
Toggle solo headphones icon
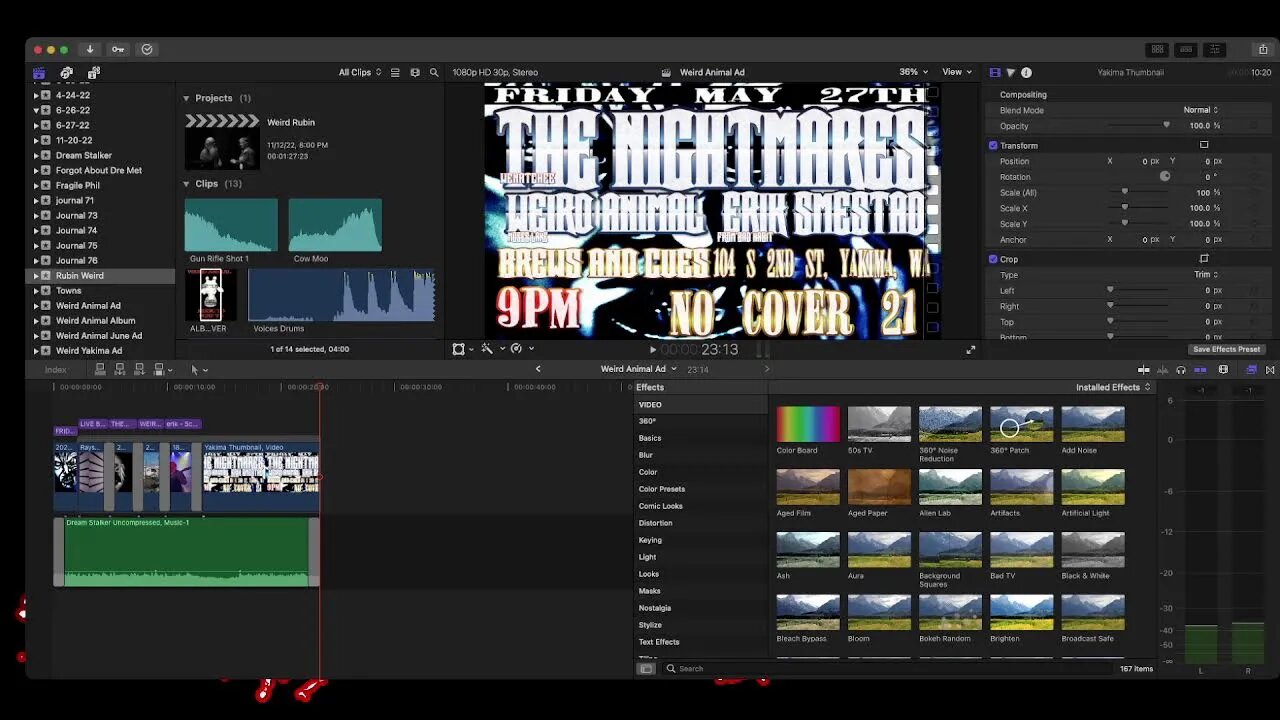pos(1181,370)
